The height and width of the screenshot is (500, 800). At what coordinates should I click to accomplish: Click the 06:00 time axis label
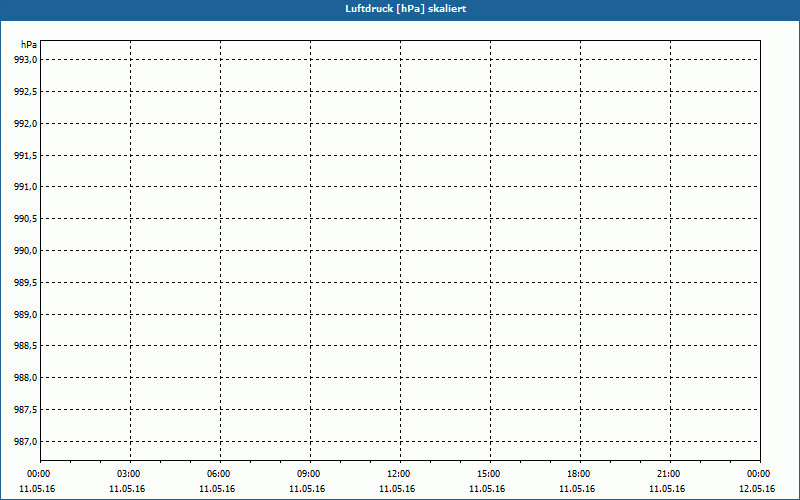[x=218, y=474]
